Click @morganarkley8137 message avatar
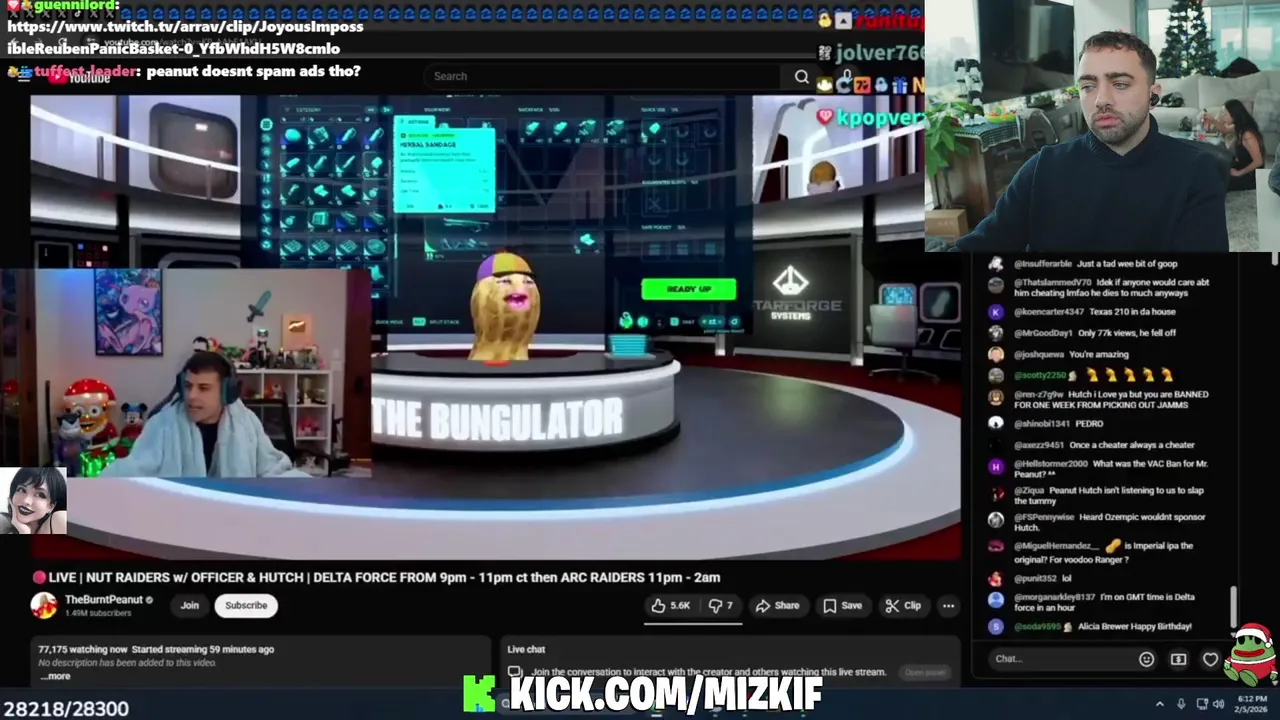This screenshot has width=1280, height=720. click(x=995, y=600)
